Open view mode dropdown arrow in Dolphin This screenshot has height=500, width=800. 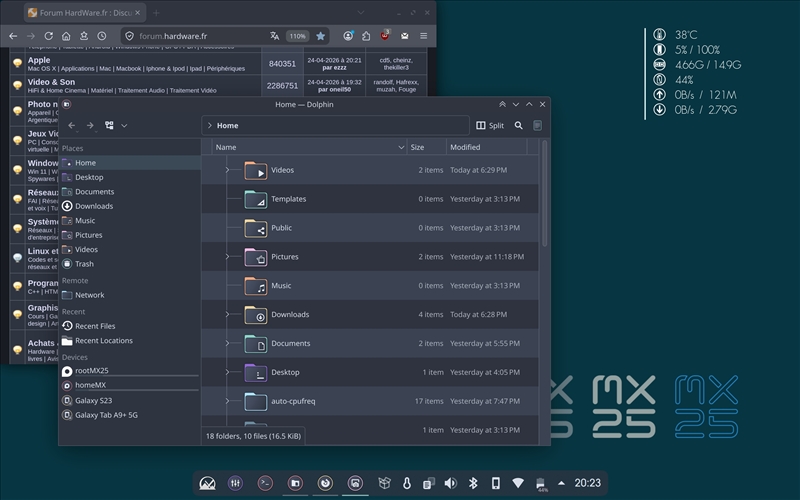pos(124,126)
